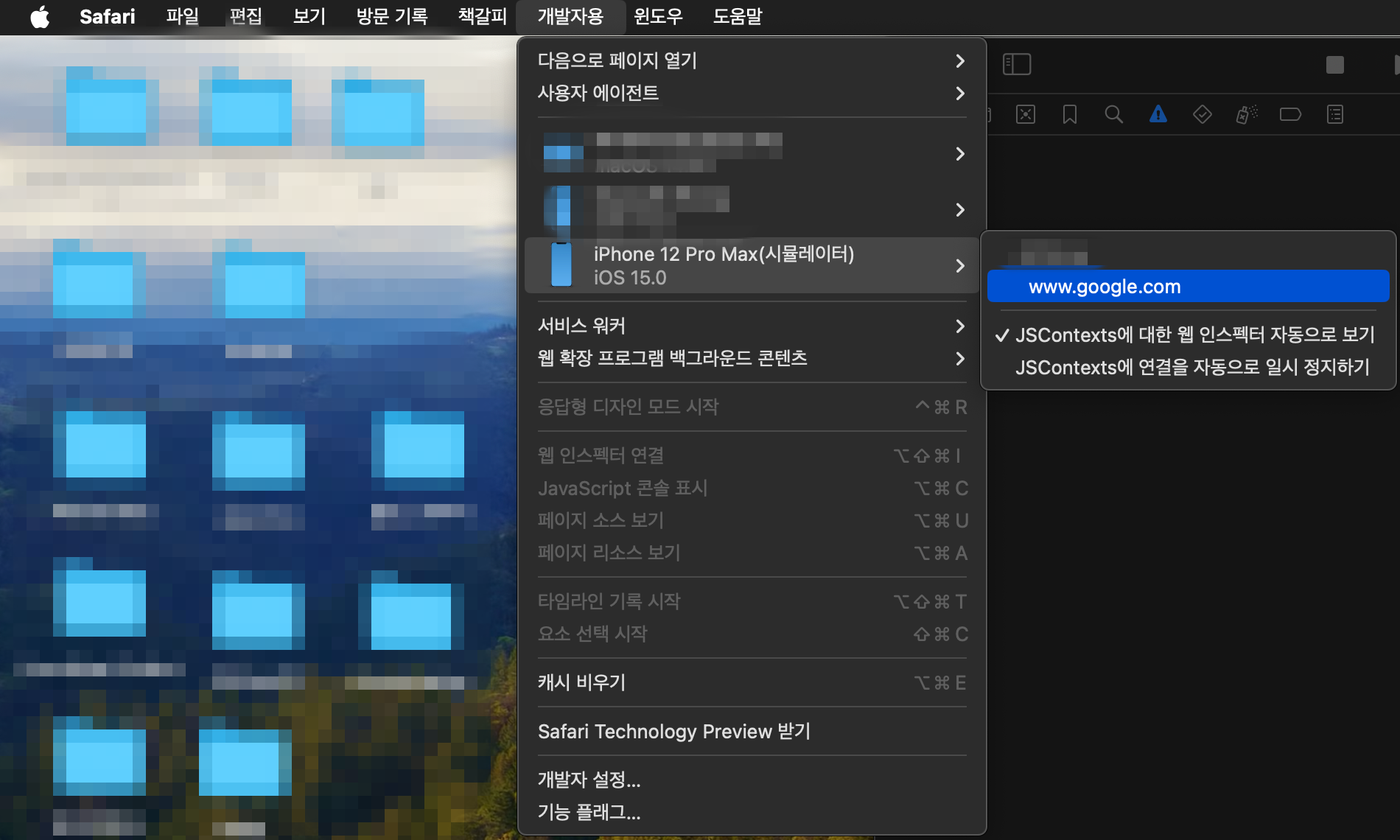The width and height of the screenshot is (1400, 840).
Task: Open the report navigator list icon
Action: coord(1335,114)
